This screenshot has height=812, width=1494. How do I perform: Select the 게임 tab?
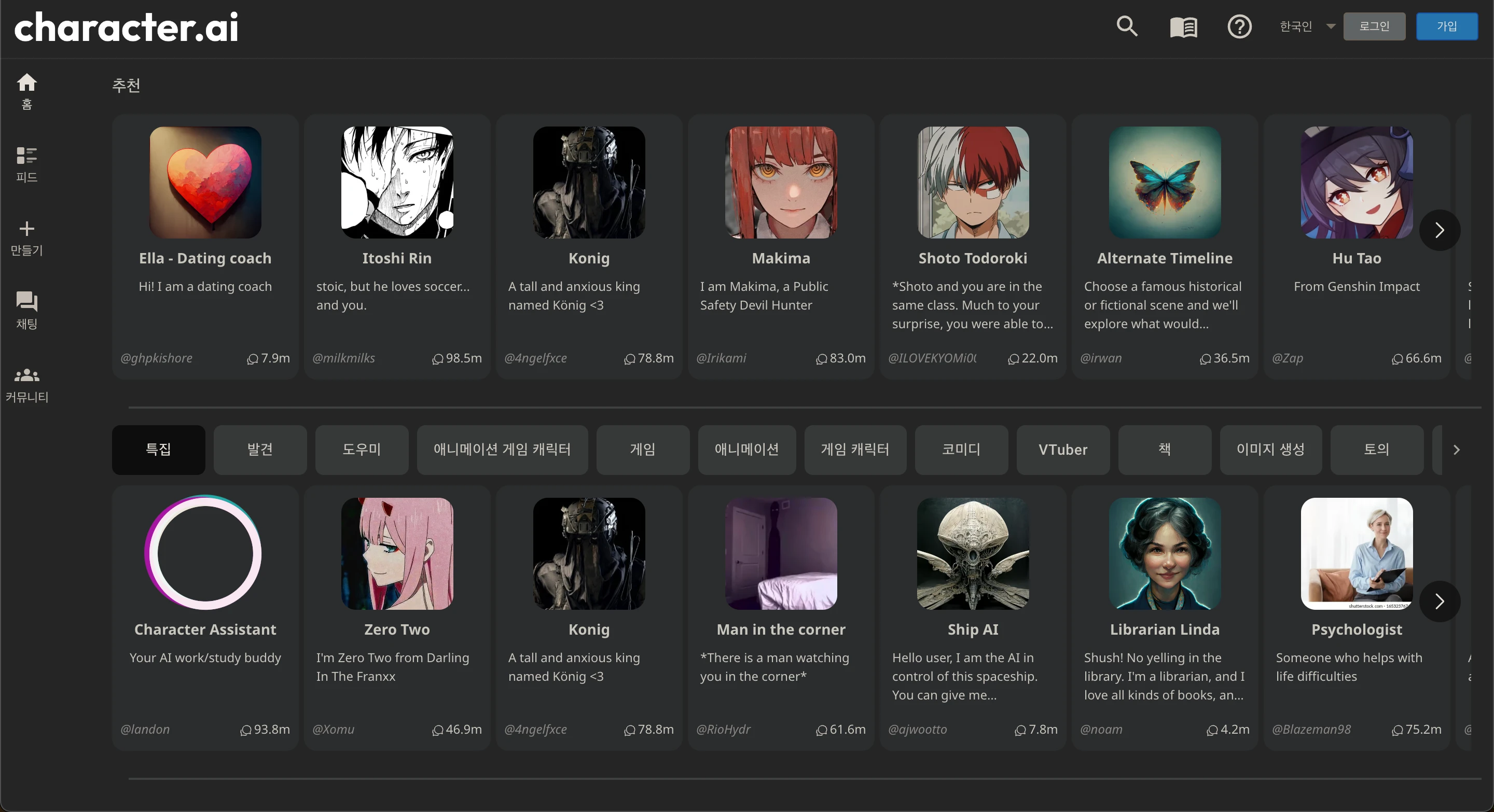point(643,450)
